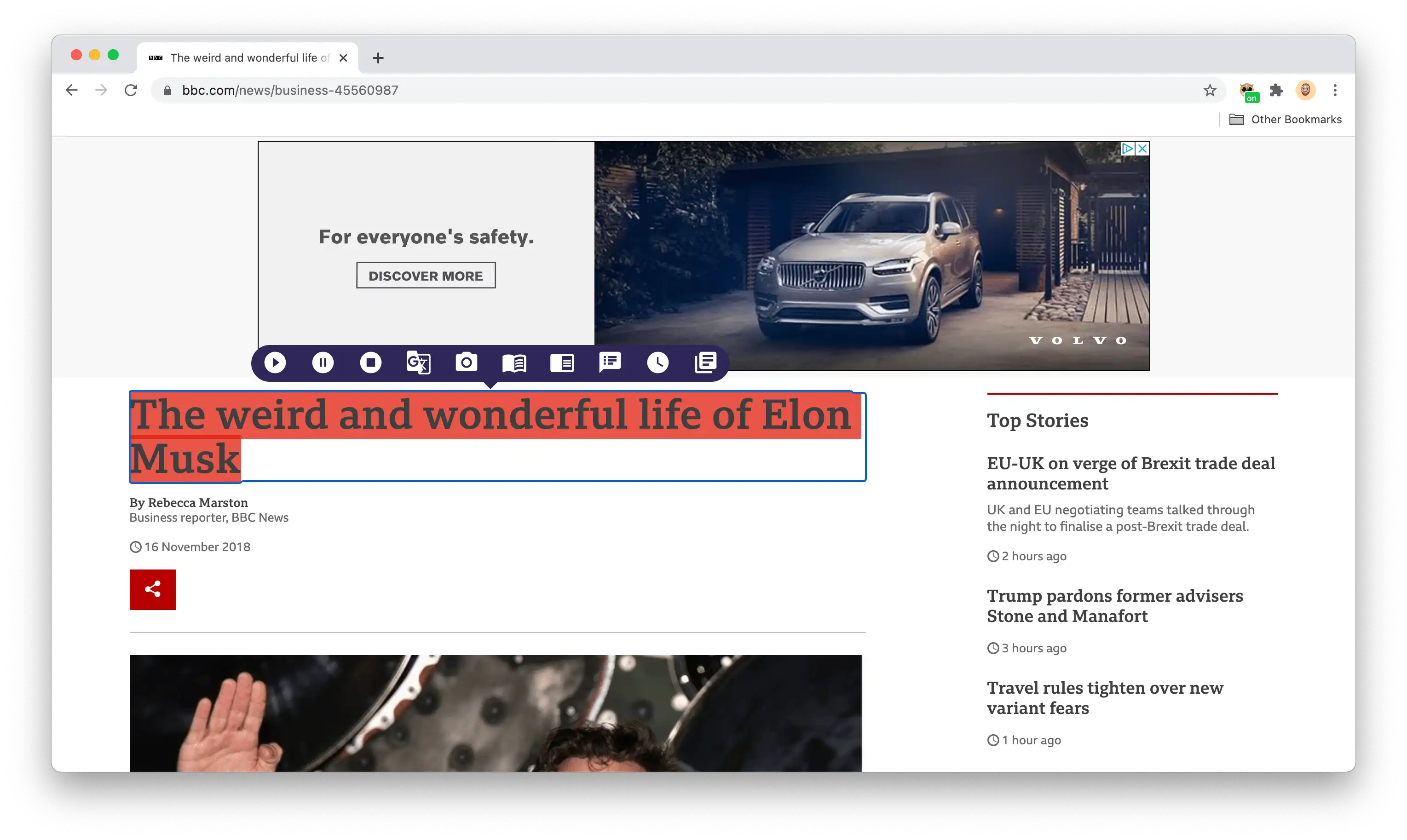The width and height of the screenshot is (1407, 840).
Task: Click the Top Stories heading
Action: click(1038, 420)
